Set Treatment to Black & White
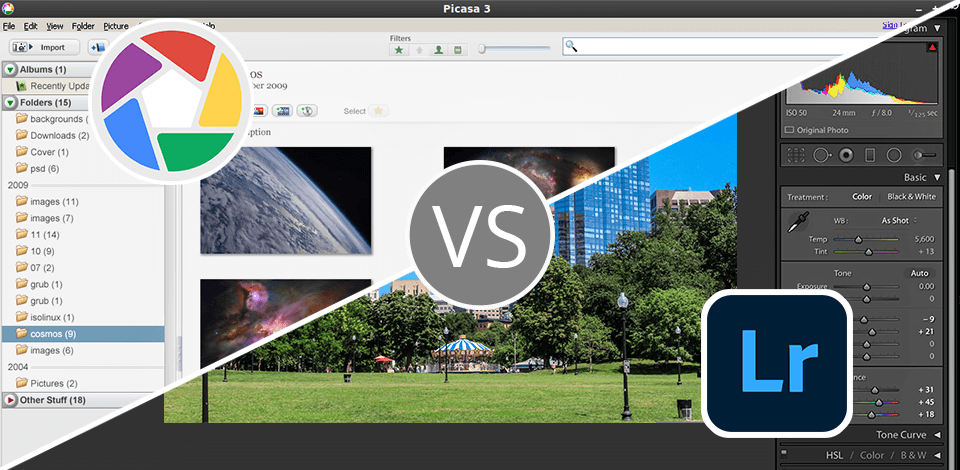960x470 pixels. (x=912, y=196)
